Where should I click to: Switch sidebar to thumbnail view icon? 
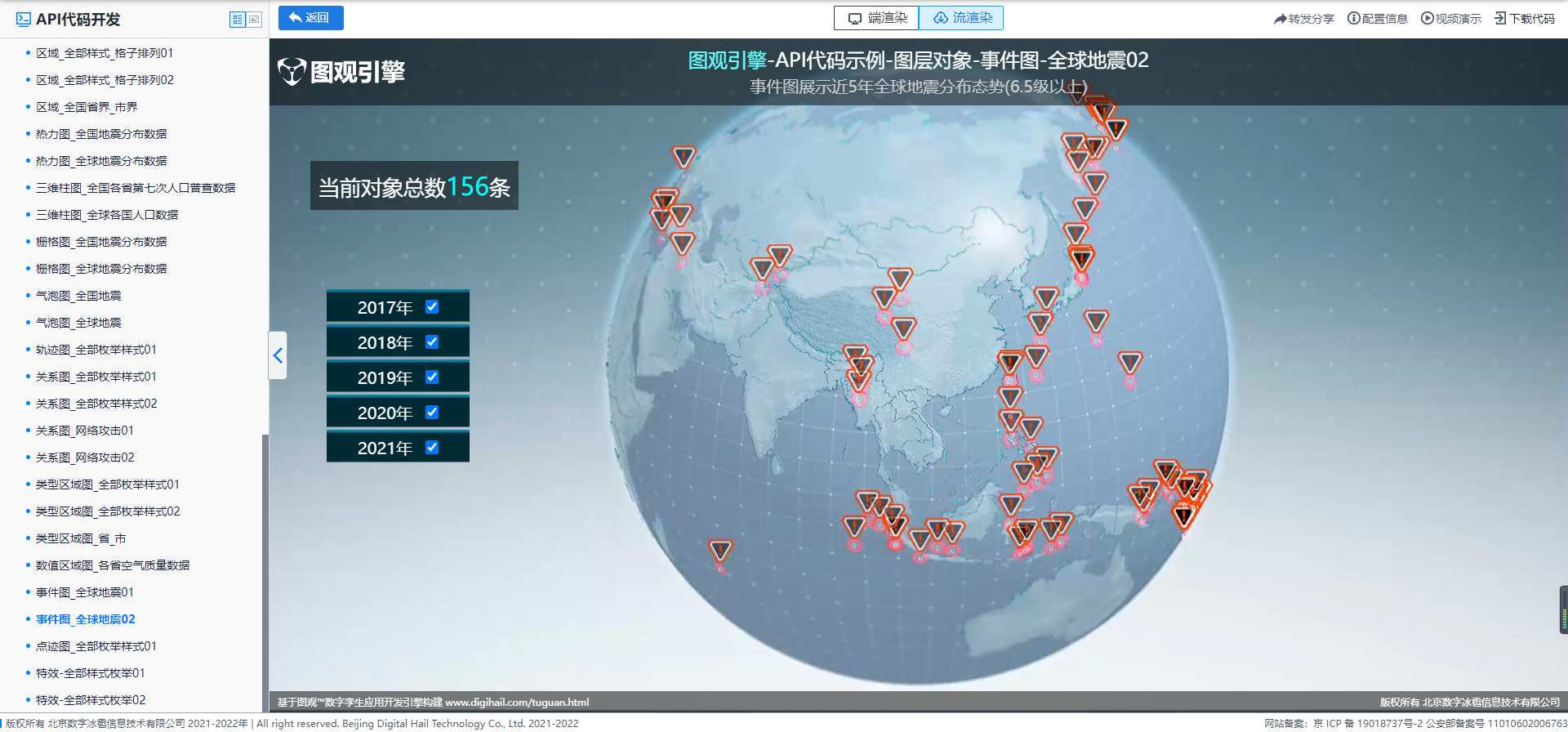(254, 19)
